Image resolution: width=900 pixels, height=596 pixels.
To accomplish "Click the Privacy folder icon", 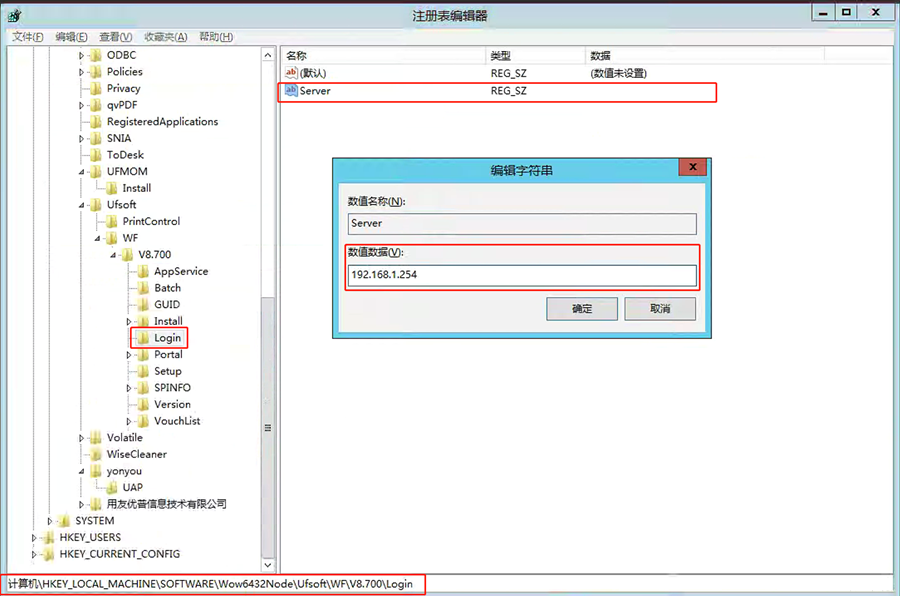I will coord(96,88).
